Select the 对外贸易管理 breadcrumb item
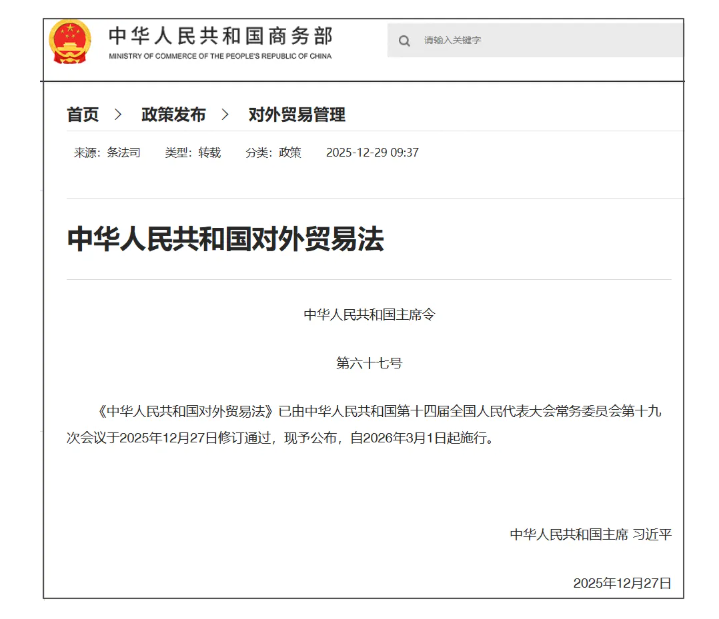The width and height of the screenshot is (719, 619). pos(297,115)
